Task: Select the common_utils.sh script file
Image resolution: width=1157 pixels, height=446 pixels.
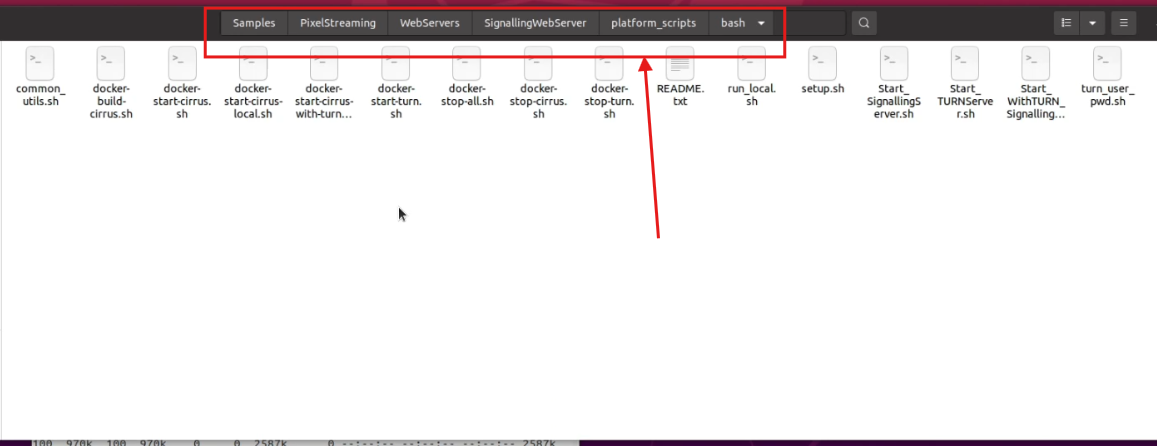Action: coord(39,63)
